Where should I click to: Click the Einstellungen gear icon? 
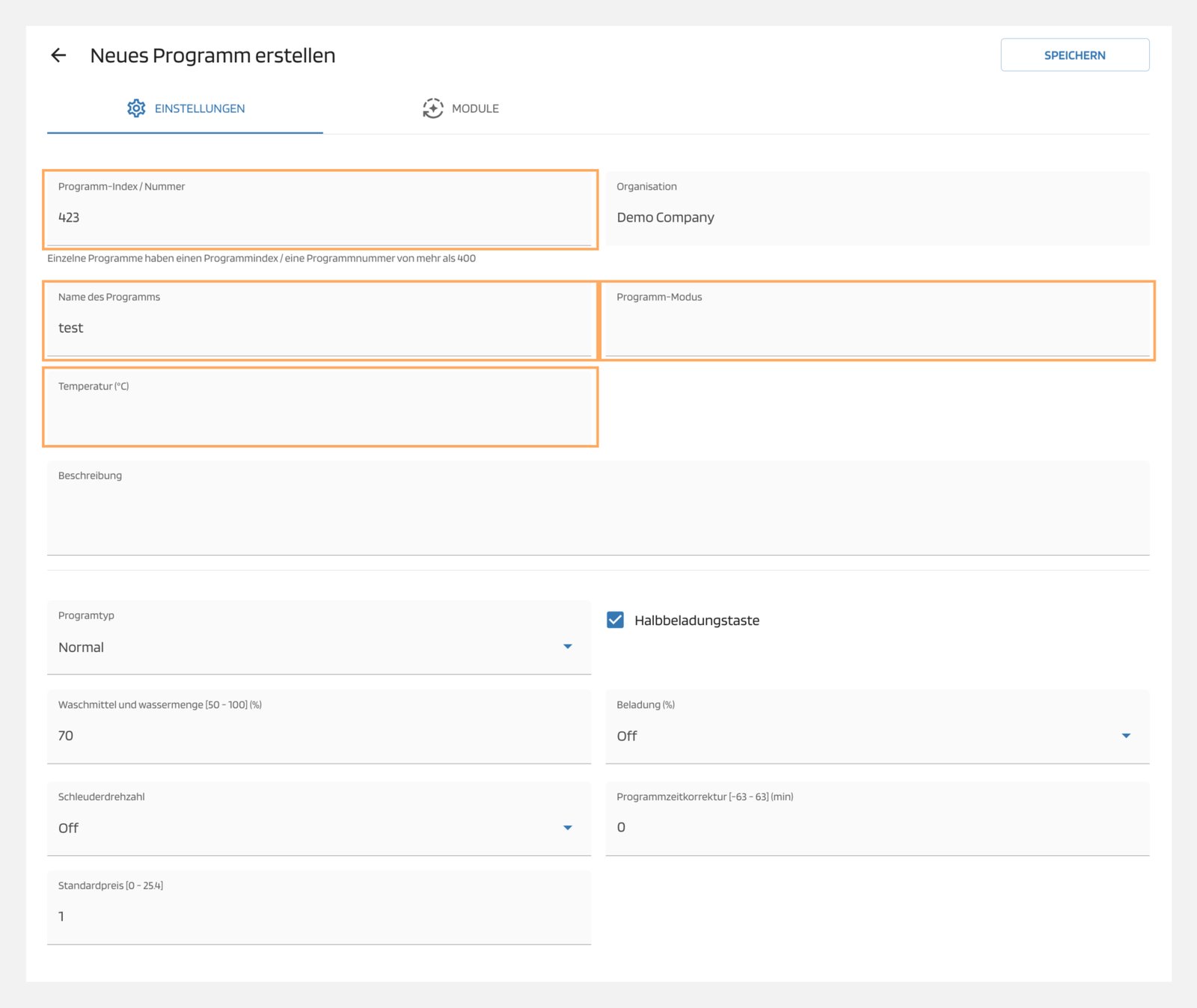point(136,108)
